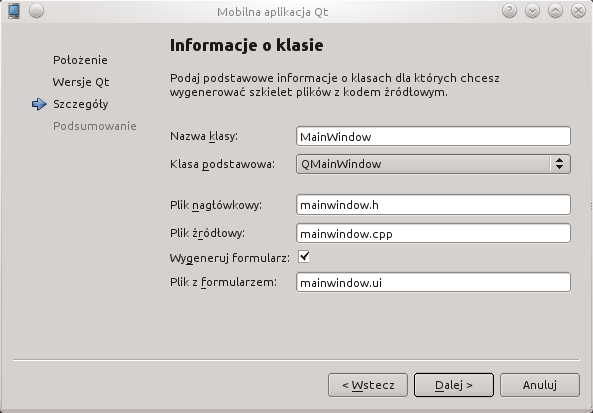
Task: Click the Klasa podstawowa label
Action: click(x=222, y=164)
